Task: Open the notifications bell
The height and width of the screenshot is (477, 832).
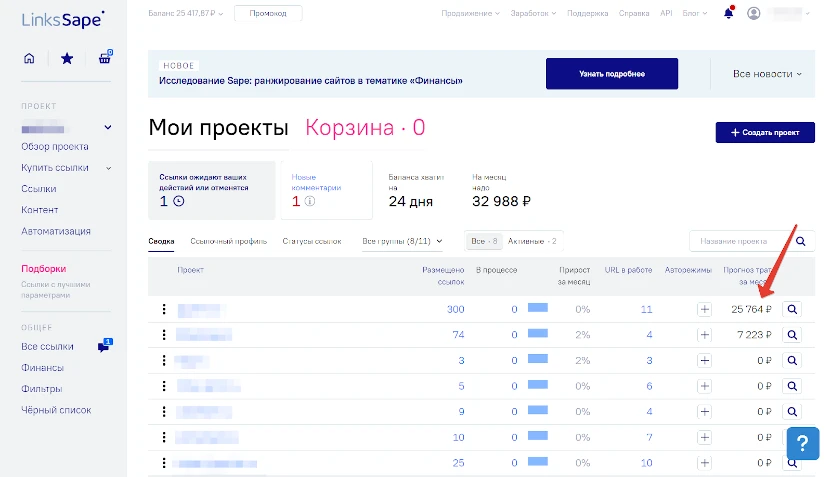Action: click(728, 14)
